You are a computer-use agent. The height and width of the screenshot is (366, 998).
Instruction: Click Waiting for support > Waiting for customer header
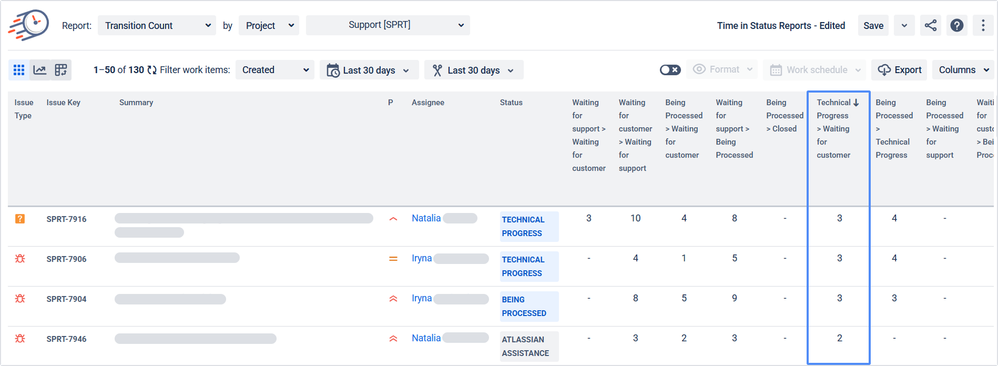pos(589,135)
